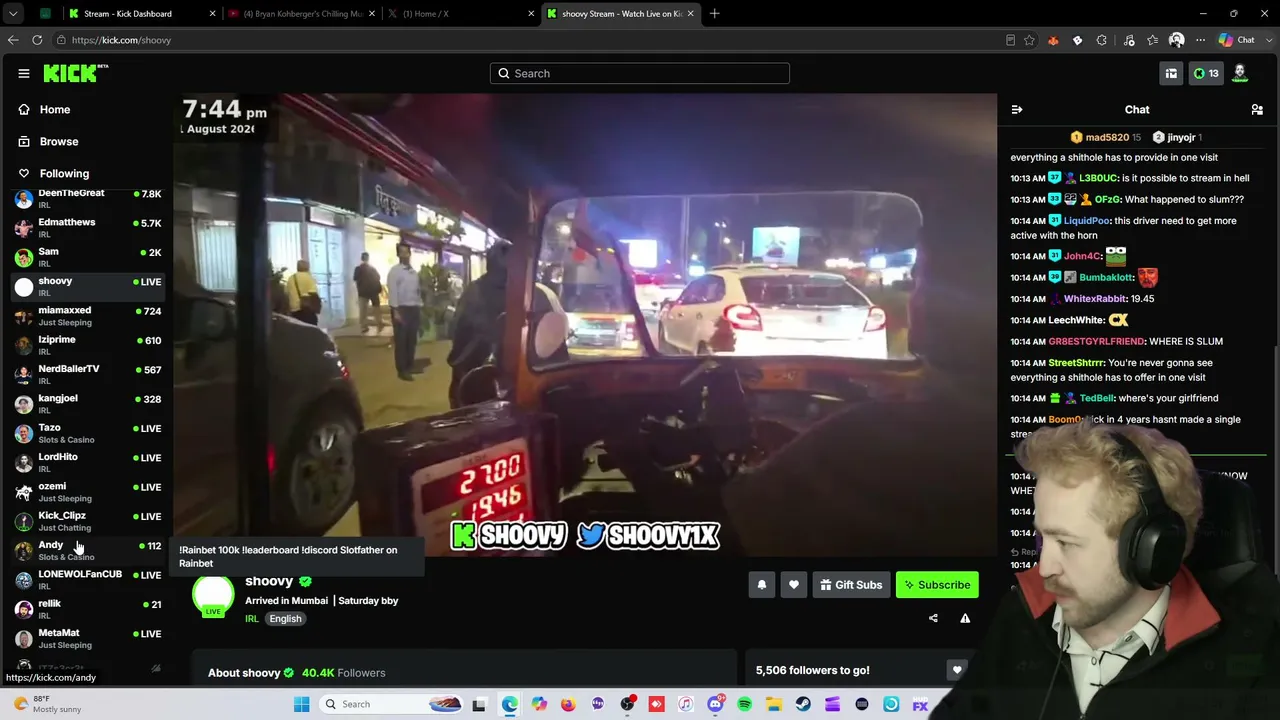The width and height of the screenshot is (1280, 720).
Task: Subscribe to shoovy's channel
Action: tap(937, 585)
